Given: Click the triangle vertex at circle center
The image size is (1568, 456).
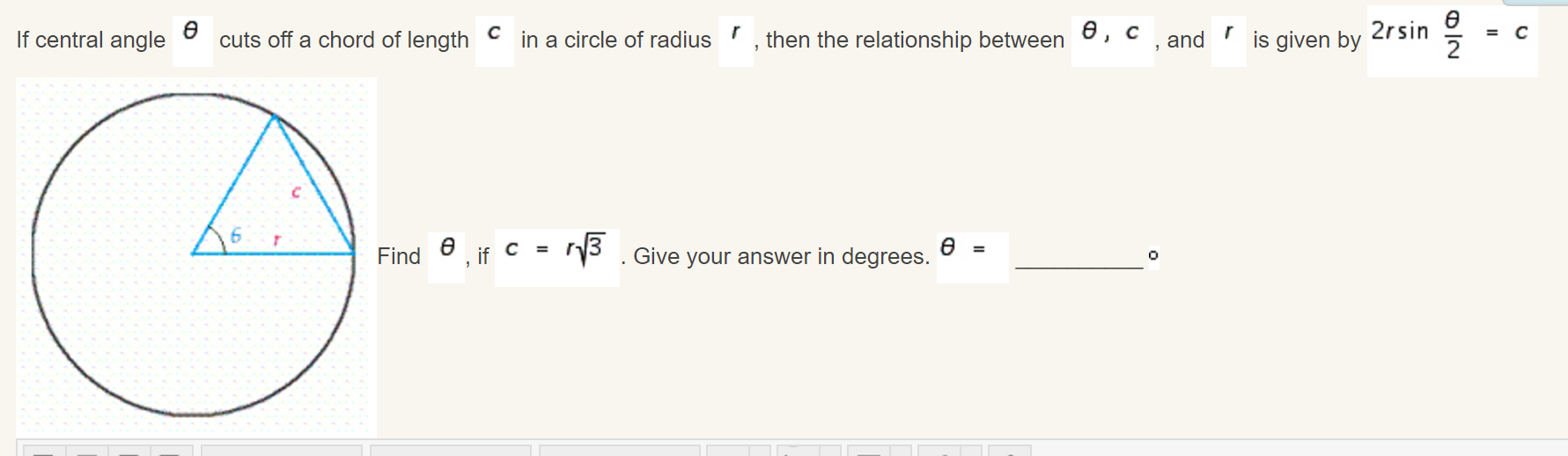Looking at the screenshot, I should pyautogui.click(x=193, y=254).
